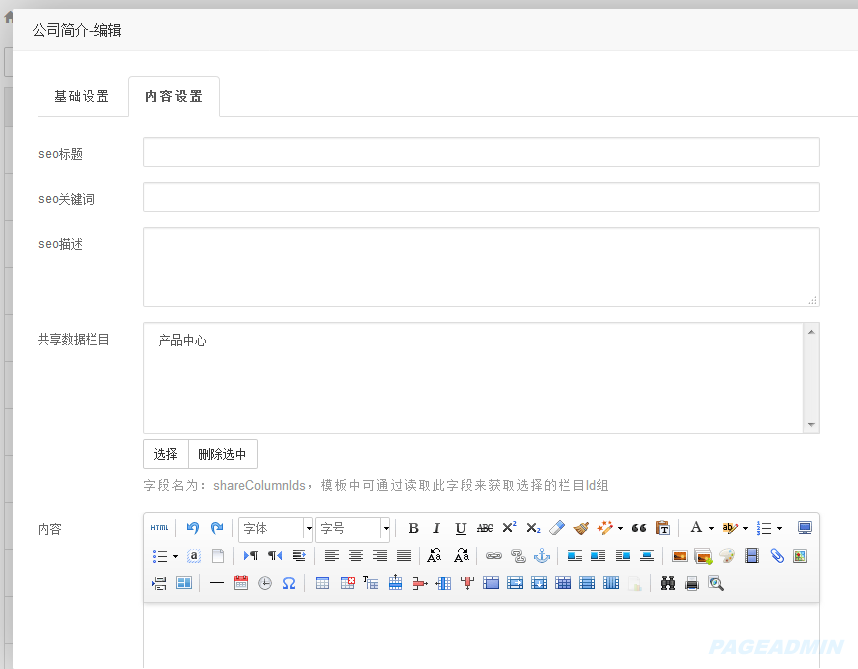This screenshot has height=669, width=858.
Task: Insert hyperlink using chain link icon
Action: pos(494,556)
